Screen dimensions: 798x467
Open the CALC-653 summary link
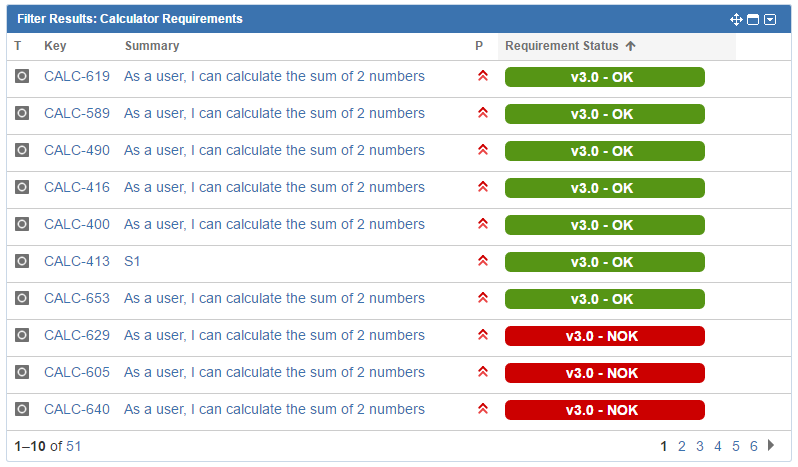pyautogui.click(x=274, y=299)
